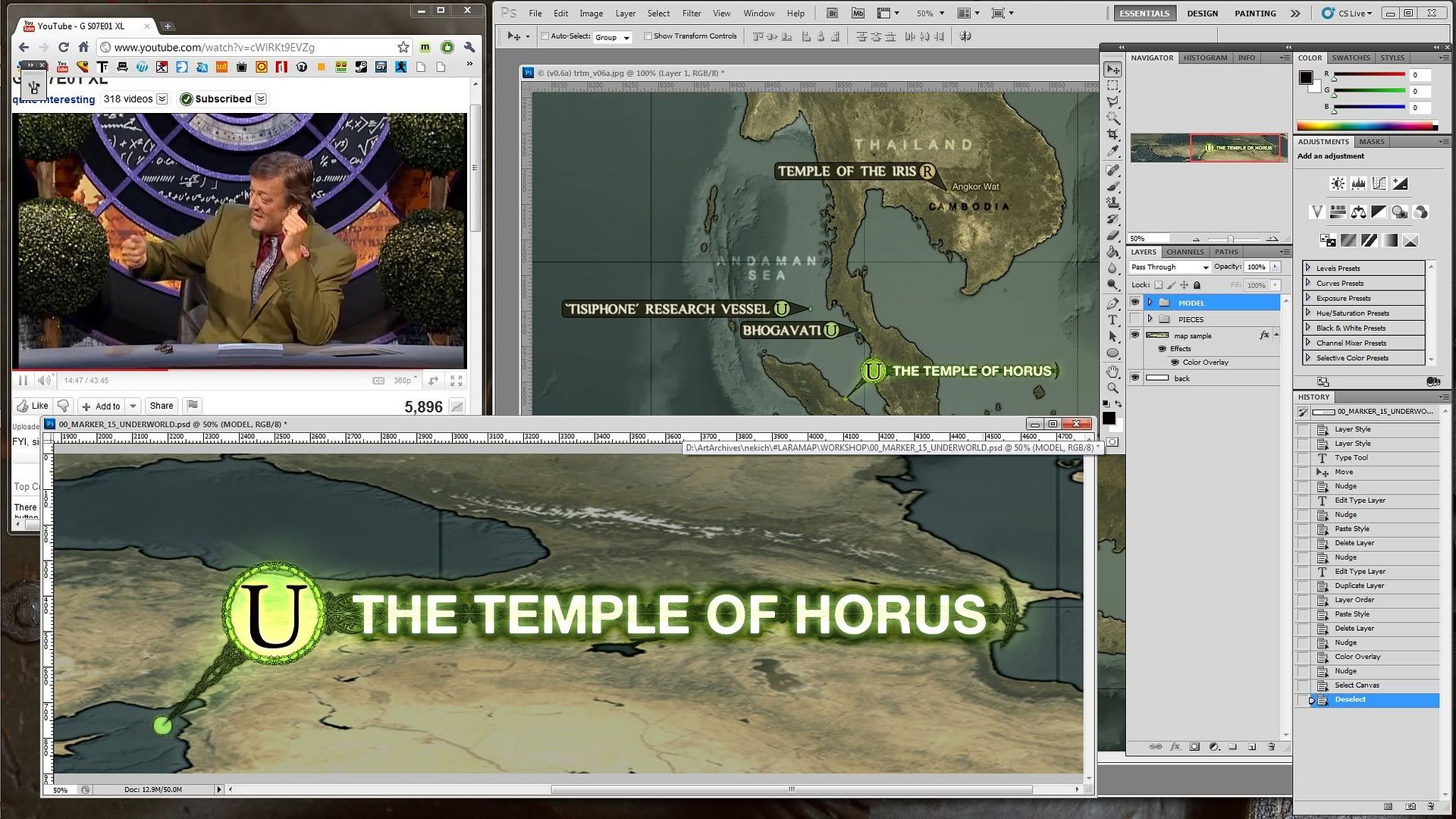Select the Eraser tool
Image resolution: width=1456 pixels, height=819 pixels.
1112,235
